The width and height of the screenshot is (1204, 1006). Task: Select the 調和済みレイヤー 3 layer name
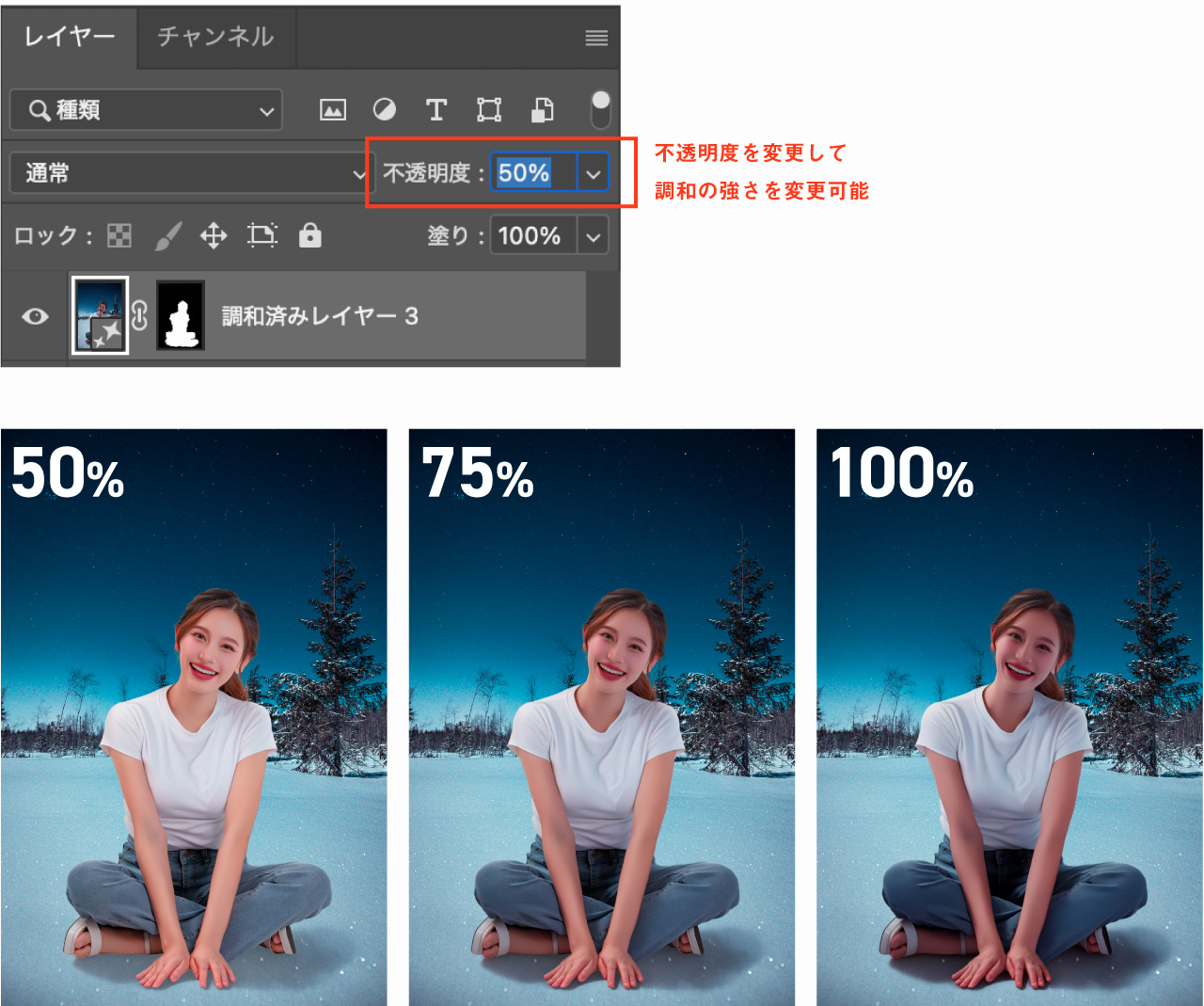(x=321, y=316)
